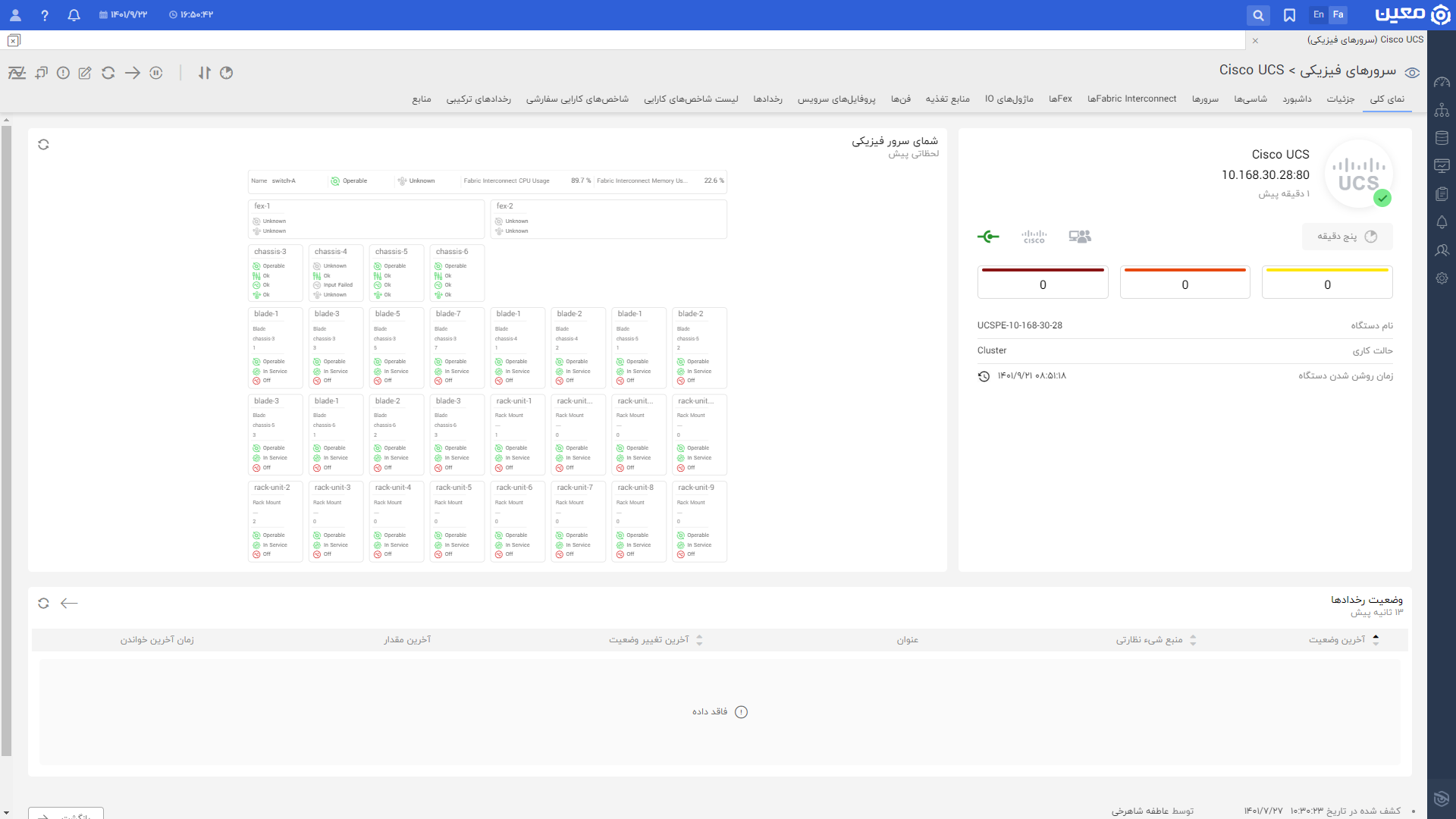Click the chart trend icon in the toolbar
Screen dimensions: 1456x819
pyautogui.click(x=17, y=73)
